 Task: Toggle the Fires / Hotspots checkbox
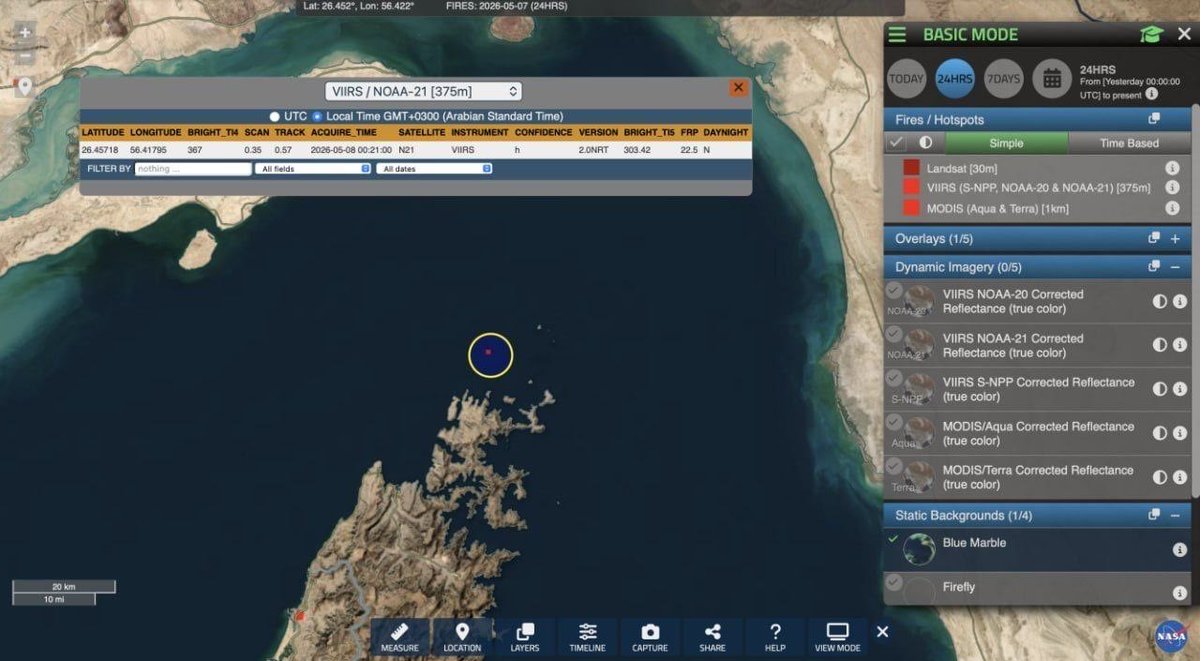pos(897,143)
